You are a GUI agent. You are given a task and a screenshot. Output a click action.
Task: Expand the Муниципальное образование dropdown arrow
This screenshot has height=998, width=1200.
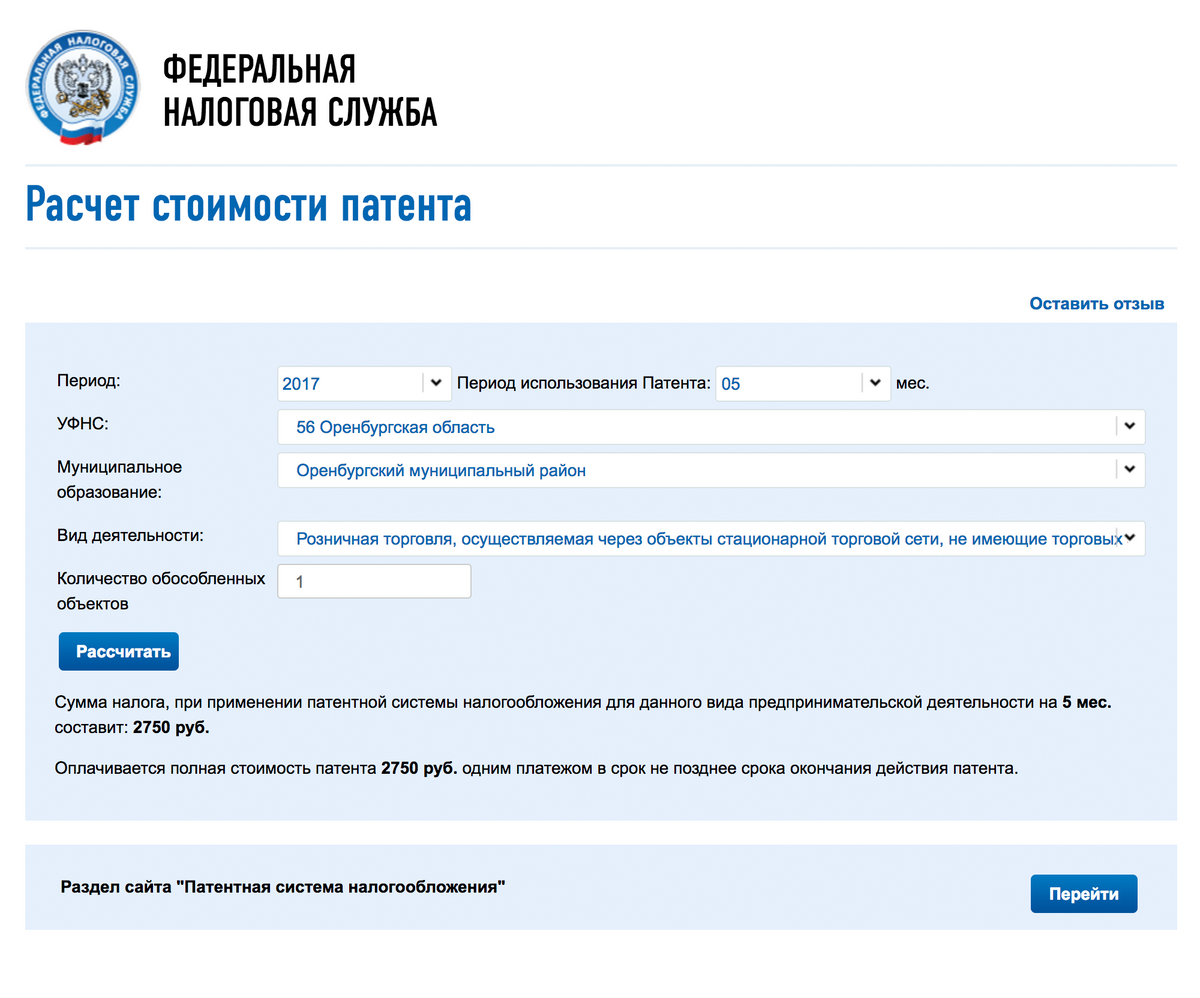point(1130,469)
